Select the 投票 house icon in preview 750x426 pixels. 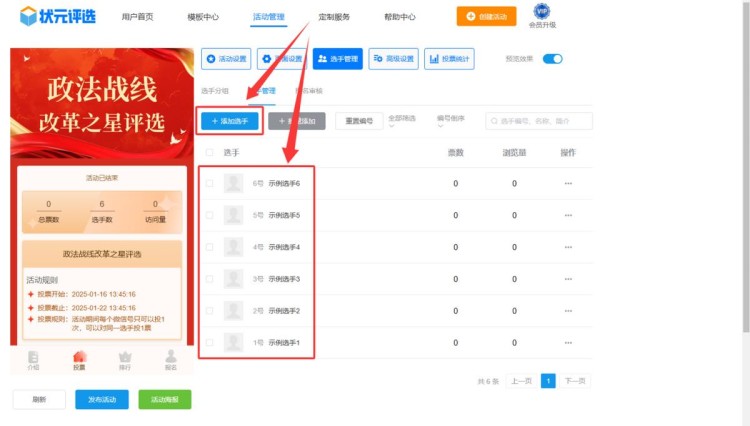pos(79,357)
